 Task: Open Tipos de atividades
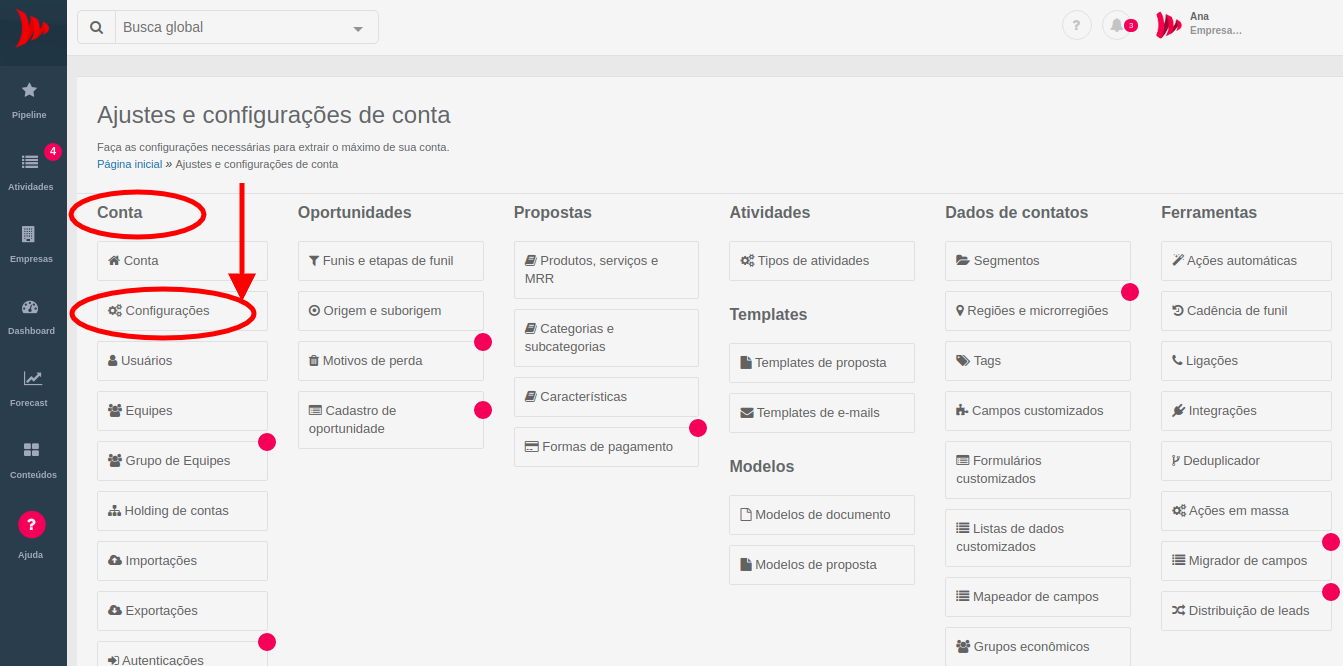pos(822,261)
